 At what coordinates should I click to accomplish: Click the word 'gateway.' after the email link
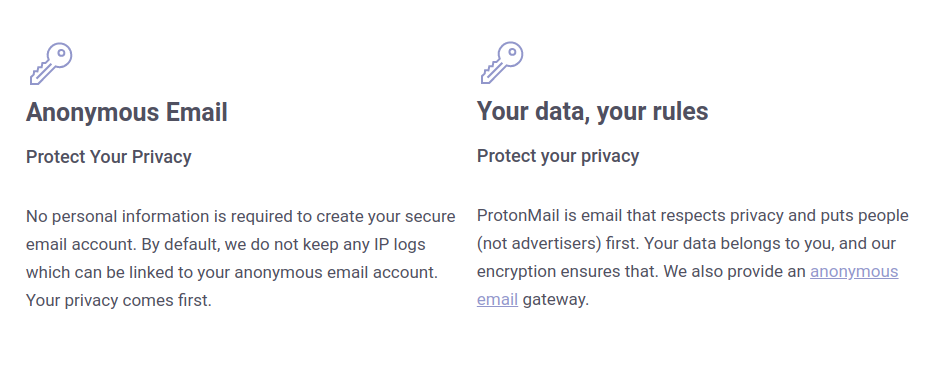pyautogui.click(x=556, y=299)
